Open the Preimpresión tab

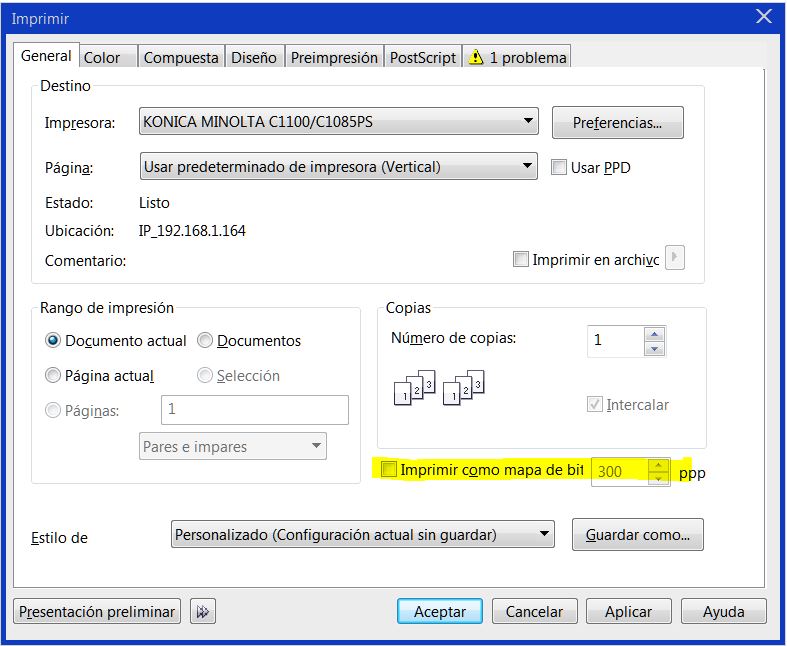click(334, 58)
